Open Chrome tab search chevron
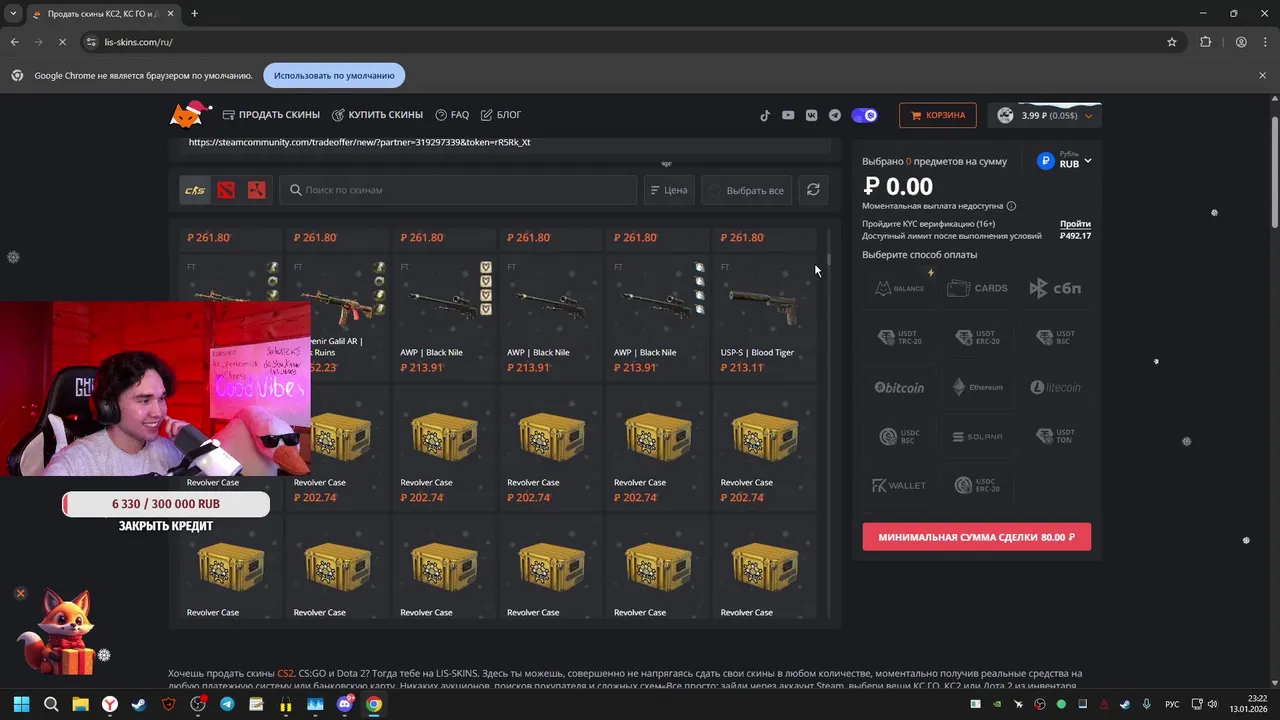 [13, 13]
